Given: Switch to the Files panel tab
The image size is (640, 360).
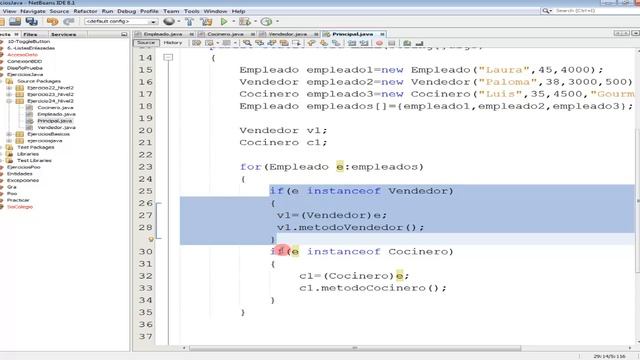Looking at the screenshot, I should pyautogui.click(x=30, y=34).
